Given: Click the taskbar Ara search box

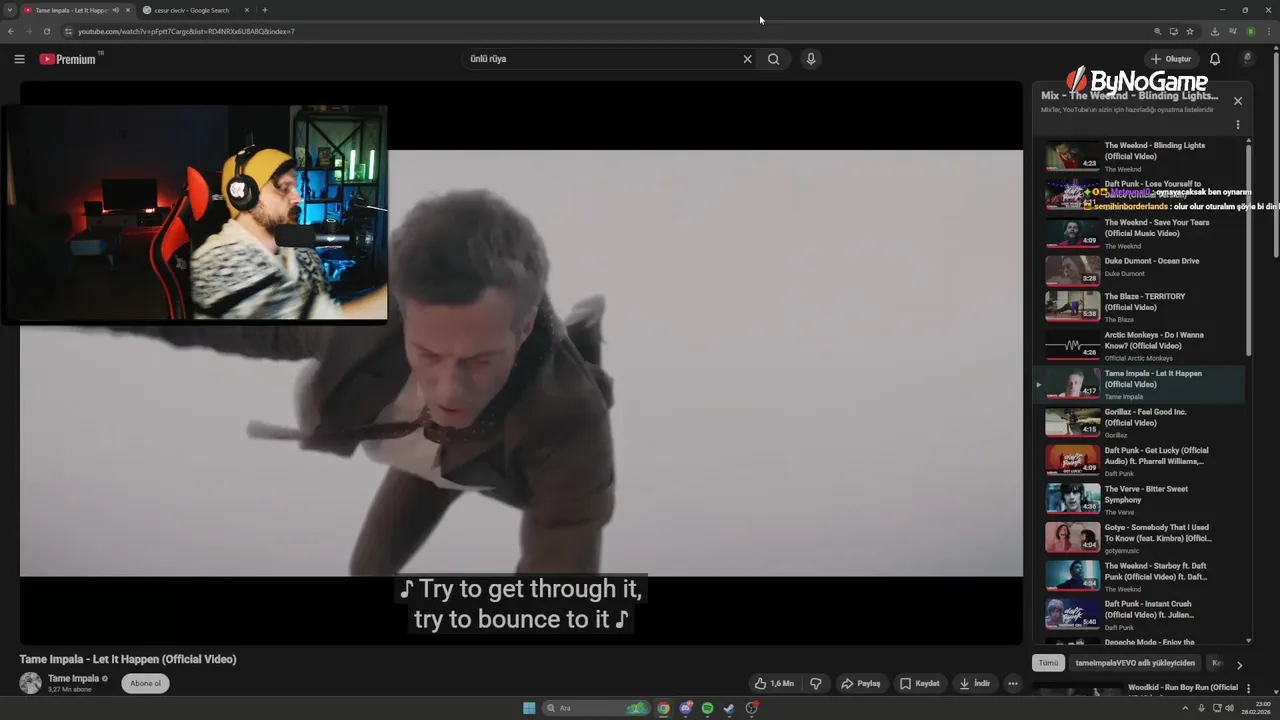Looking at the screenshot, I should [x=596, y=708].
